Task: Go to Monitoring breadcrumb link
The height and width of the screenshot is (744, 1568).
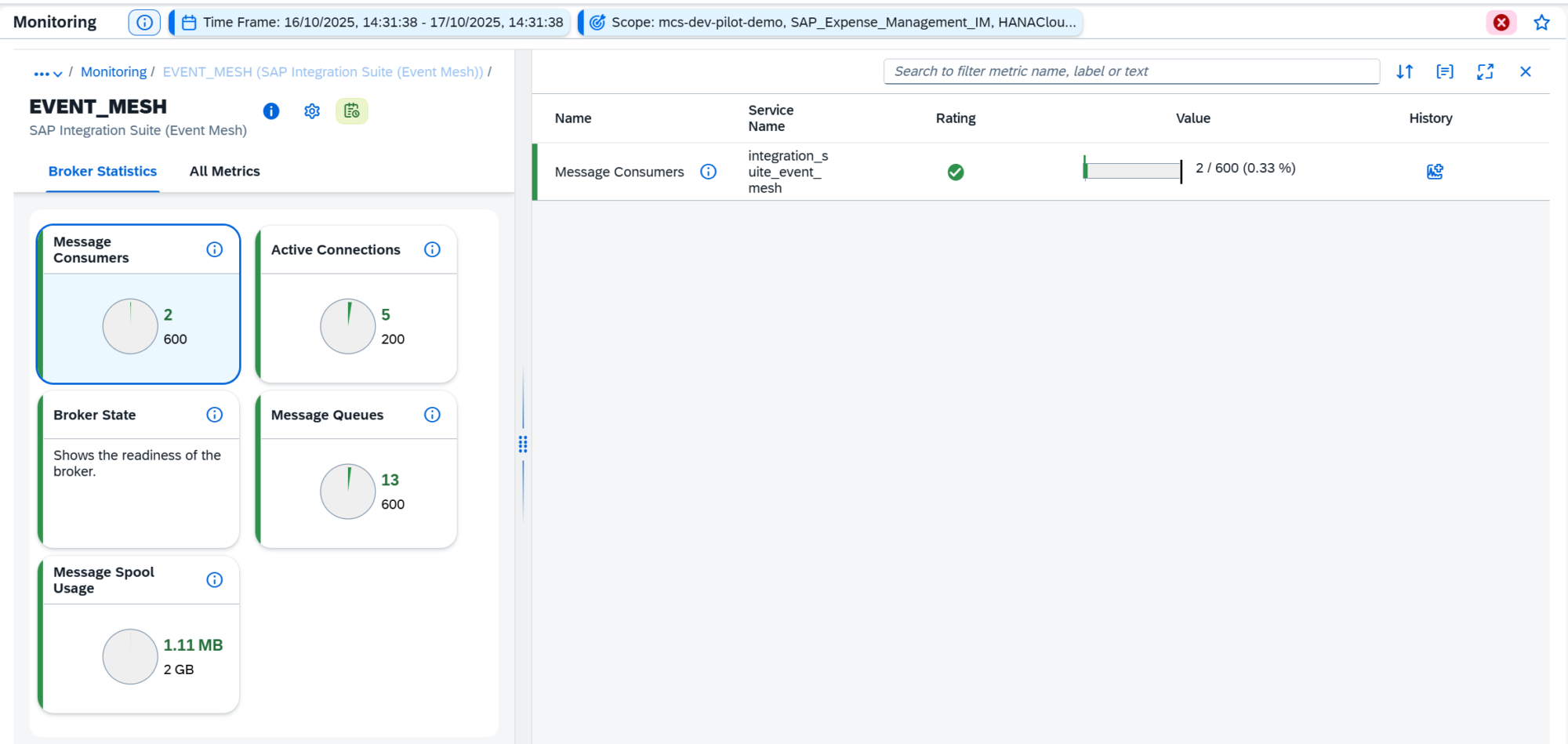Action: (114, 72)
